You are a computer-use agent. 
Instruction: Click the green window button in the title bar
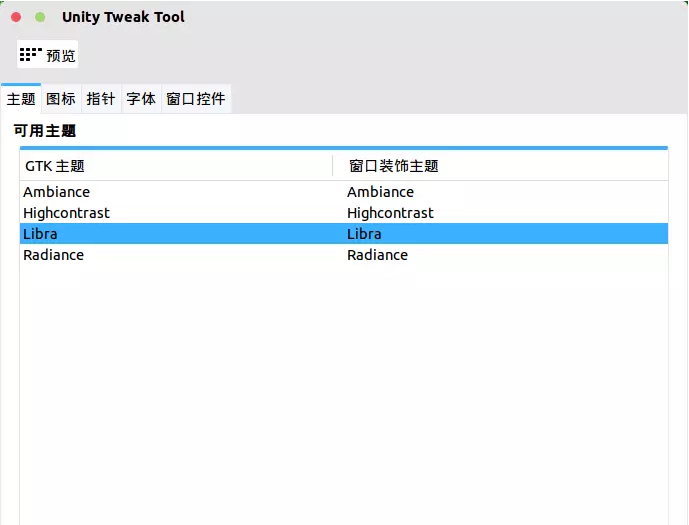[x=40, y=17]
